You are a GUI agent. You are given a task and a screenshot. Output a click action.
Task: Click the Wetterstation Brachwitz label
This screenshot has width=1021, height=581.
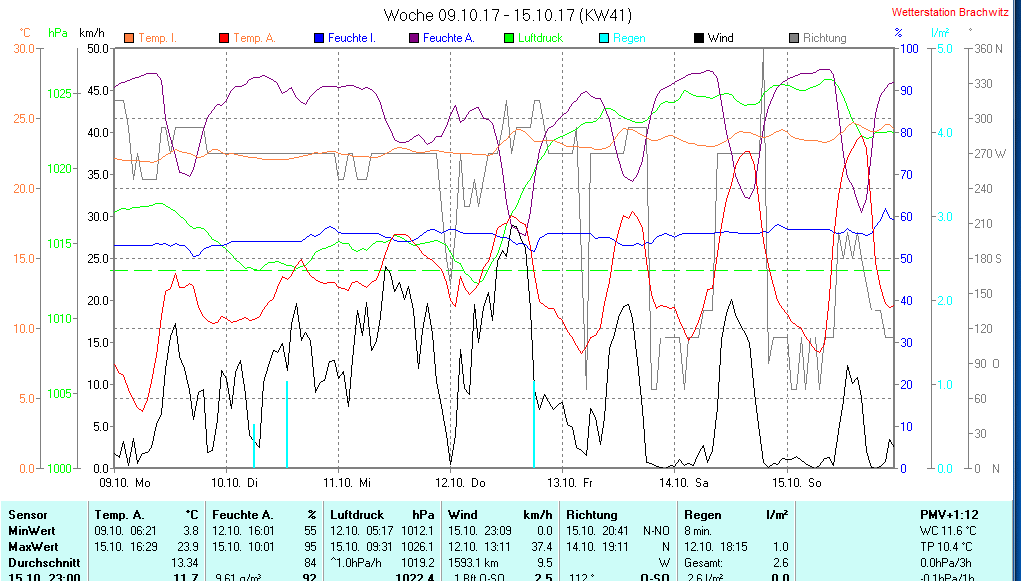[952, 13]
